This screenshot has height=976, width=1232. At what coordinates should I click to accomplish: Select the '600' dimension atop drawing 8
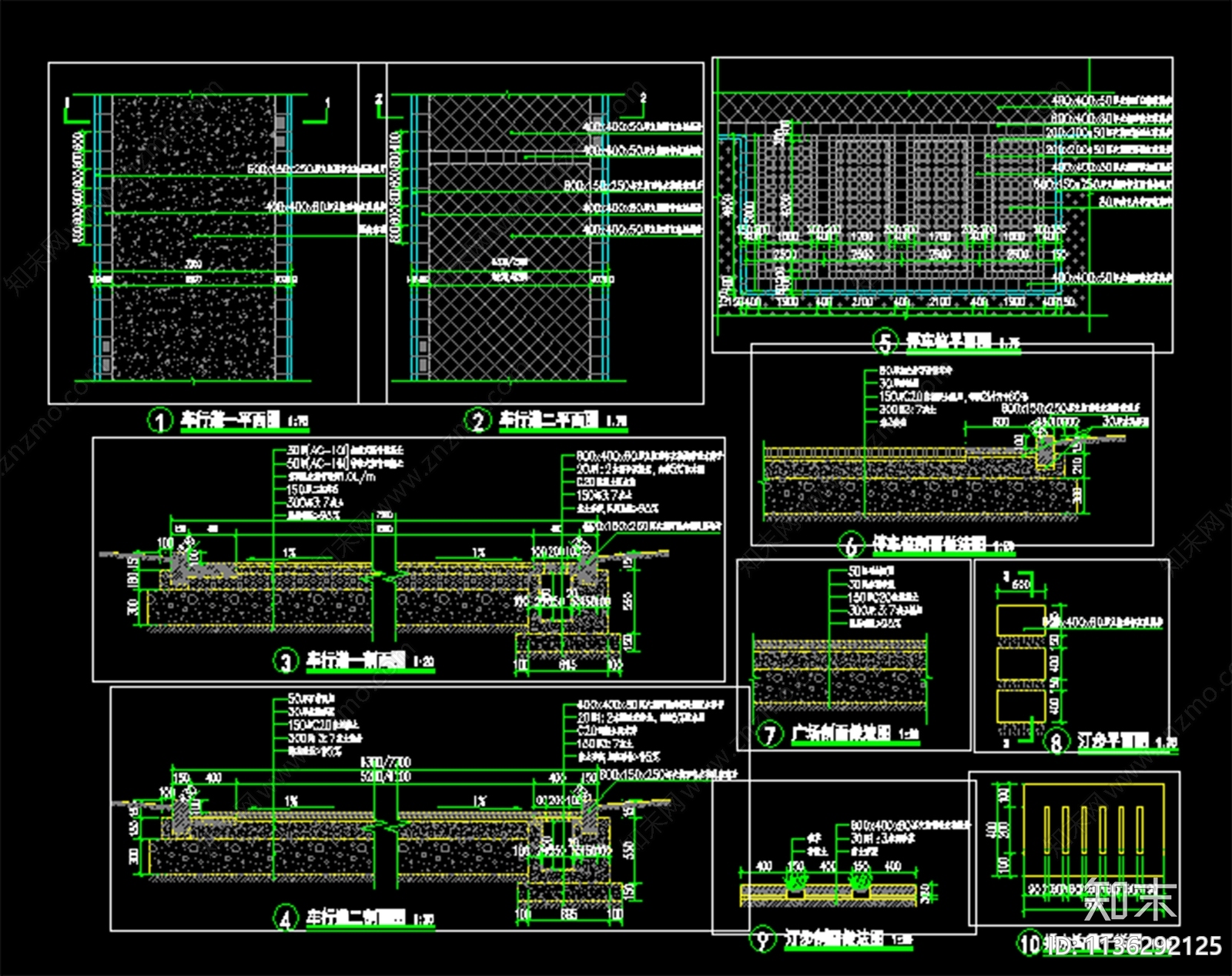tap(1020, 586)
